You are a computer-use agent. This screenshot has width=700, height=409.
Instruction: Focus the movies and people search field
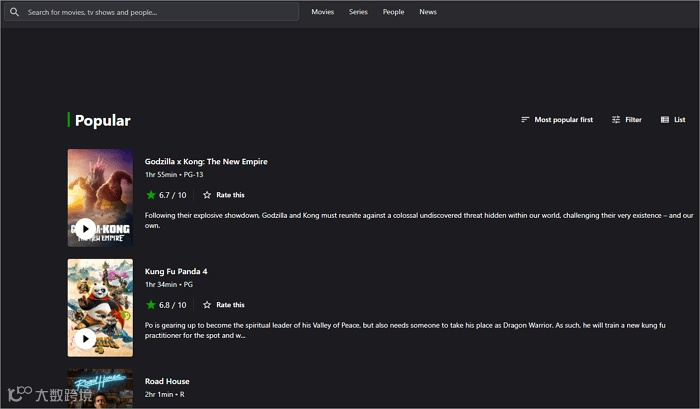coord(152,12)
